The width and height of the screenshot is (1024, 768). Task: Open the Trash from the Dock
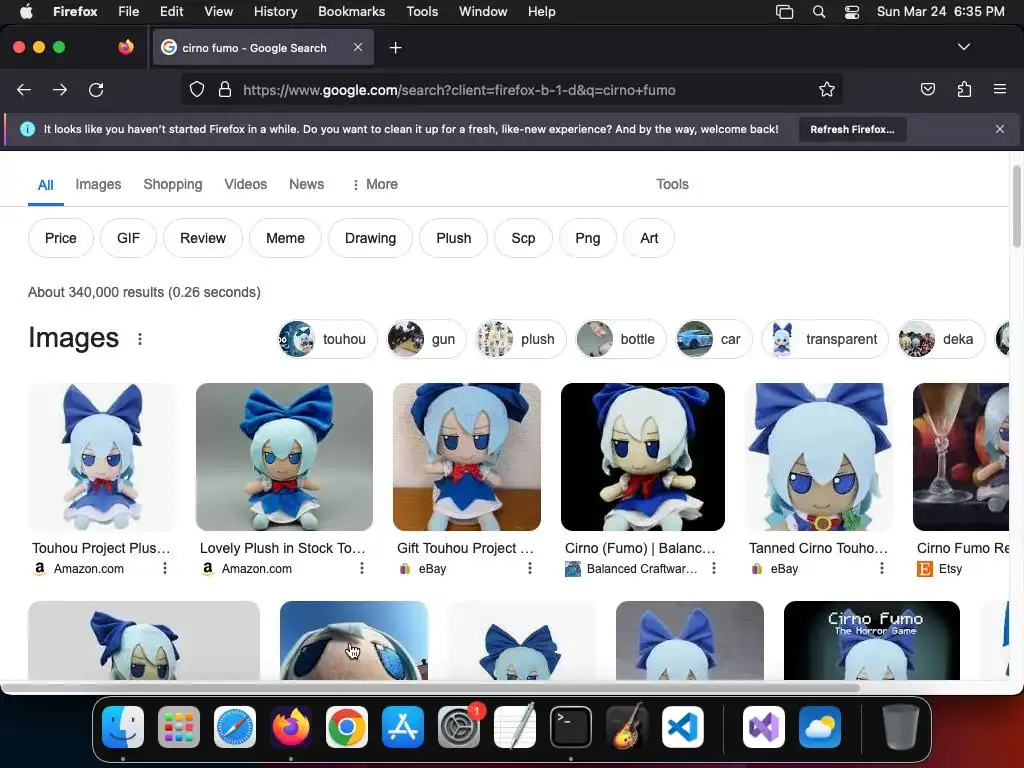tap(901, 727)
